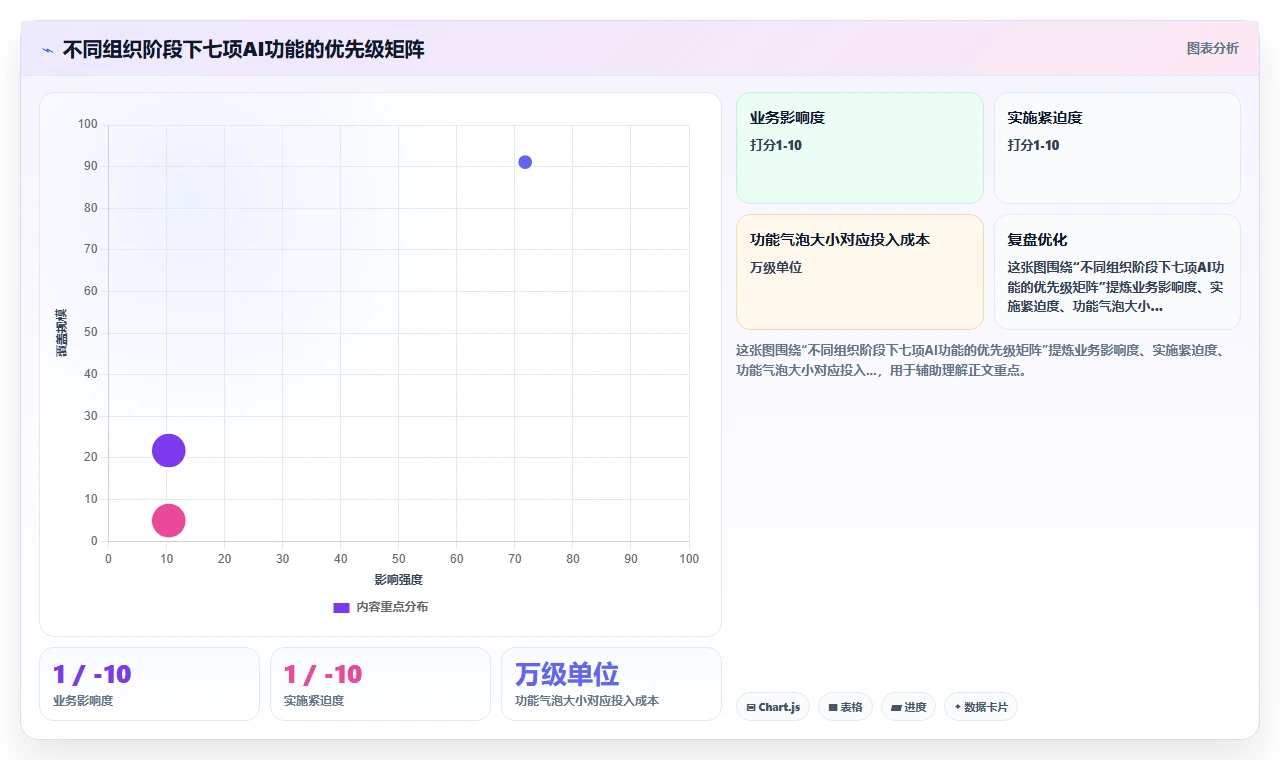Screen dimensions: 1280x760
Task: Click the 图表分析 label in the header
Action: tap(1212, 48)
